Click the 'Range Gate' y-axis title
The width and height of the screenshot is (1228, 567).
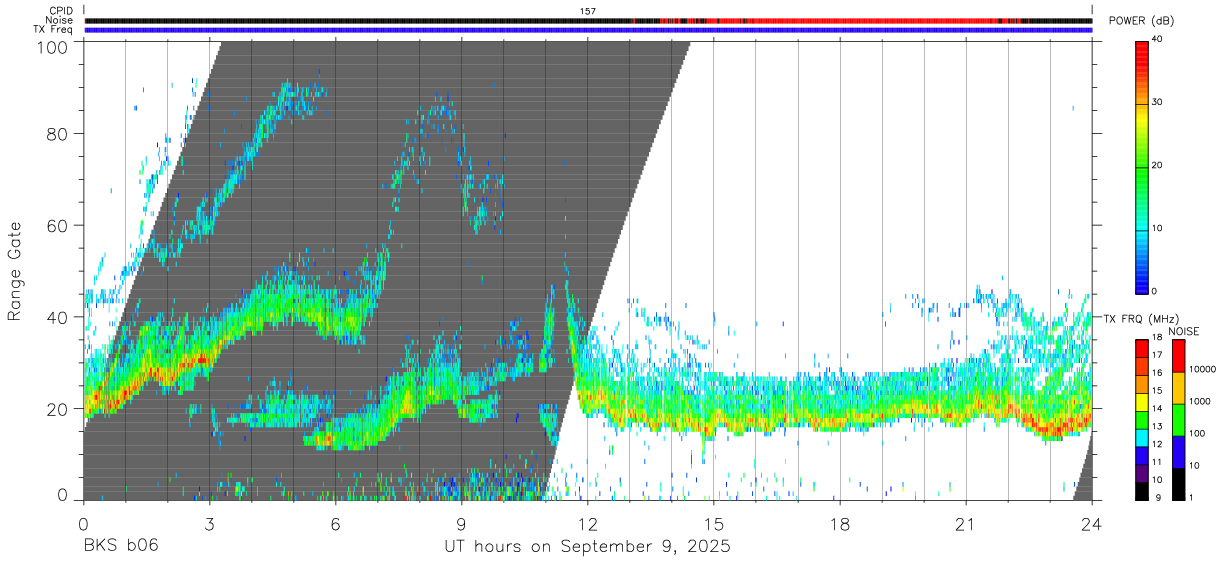[x=15, y=270]
